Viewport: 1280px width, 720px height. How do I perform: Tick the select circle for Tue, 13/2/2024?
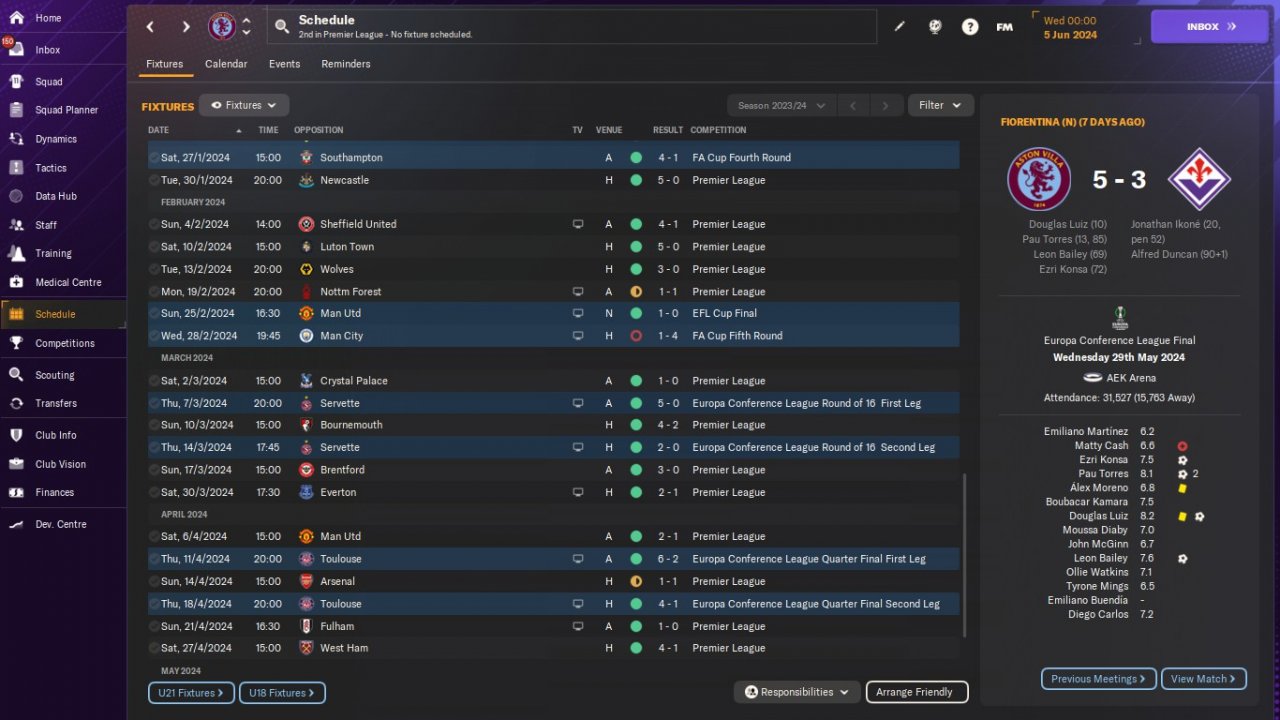[154, 269]
